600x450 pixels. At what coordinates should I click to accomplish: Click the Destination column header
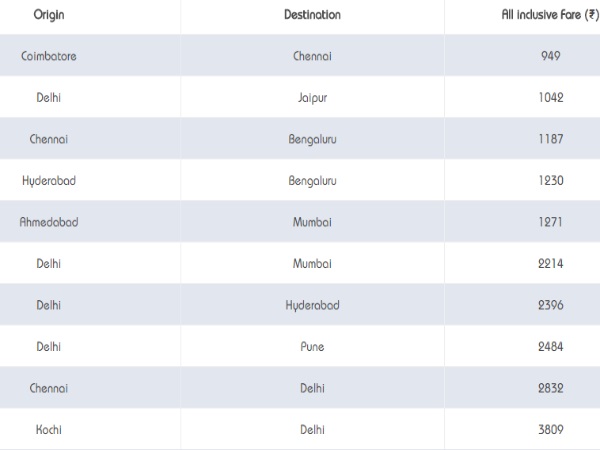[x=312, y=15]
